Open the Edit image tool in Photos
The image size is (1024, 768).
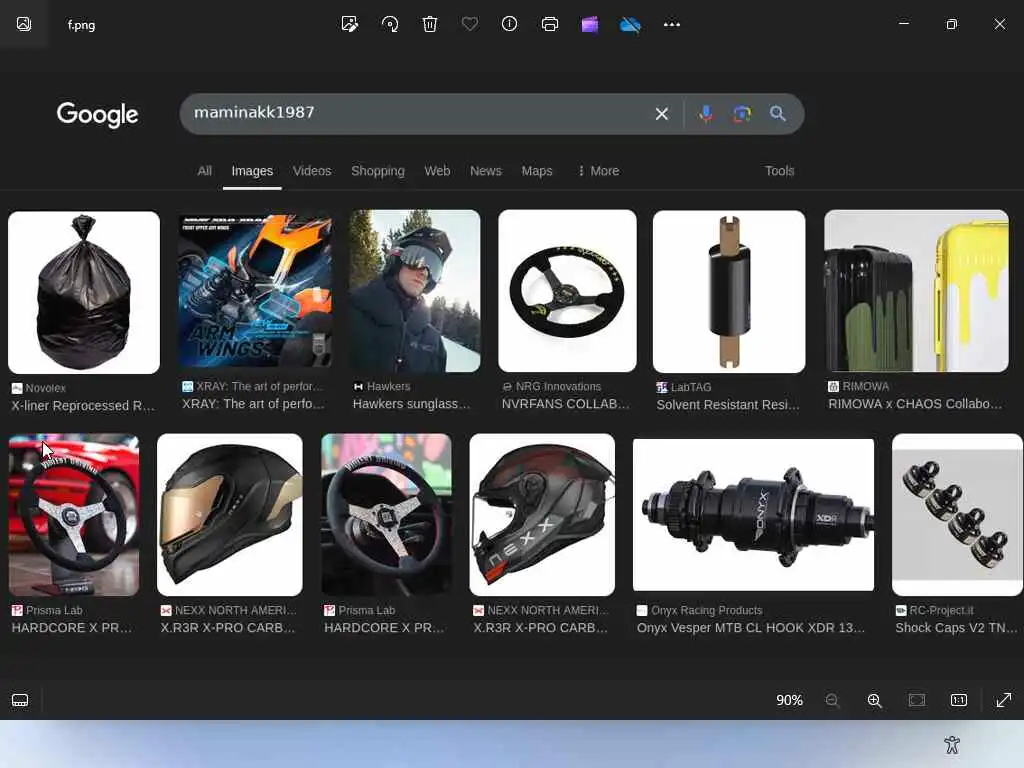point(349,24)
